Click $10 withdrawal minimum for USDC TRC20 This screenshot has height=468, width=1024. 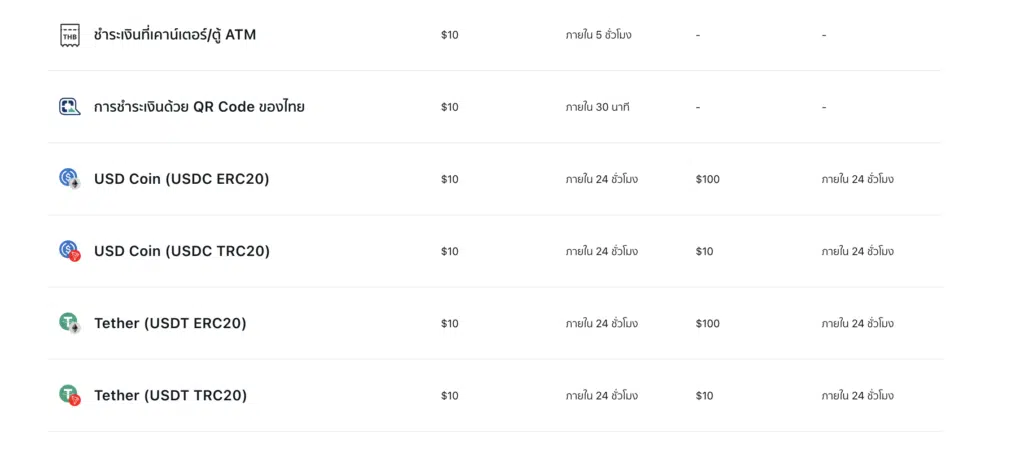tap(704, 251)
